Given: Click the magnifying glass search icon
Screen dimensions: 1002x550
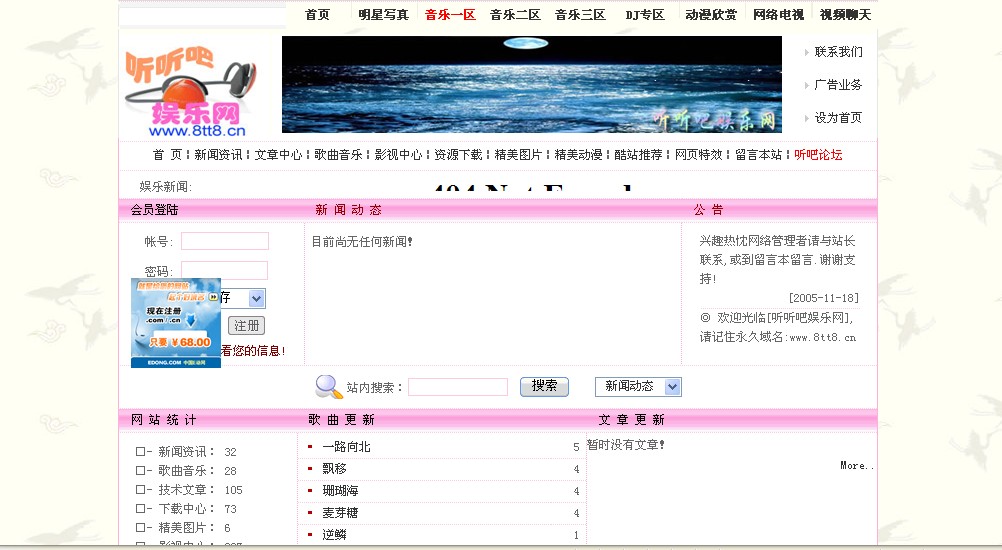Looking at the screenshot, I should point(328,386).
